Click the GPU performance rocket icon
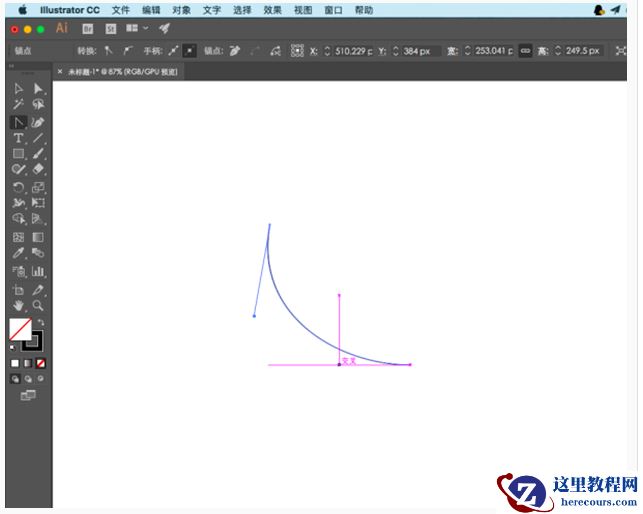 click(165, 28)
